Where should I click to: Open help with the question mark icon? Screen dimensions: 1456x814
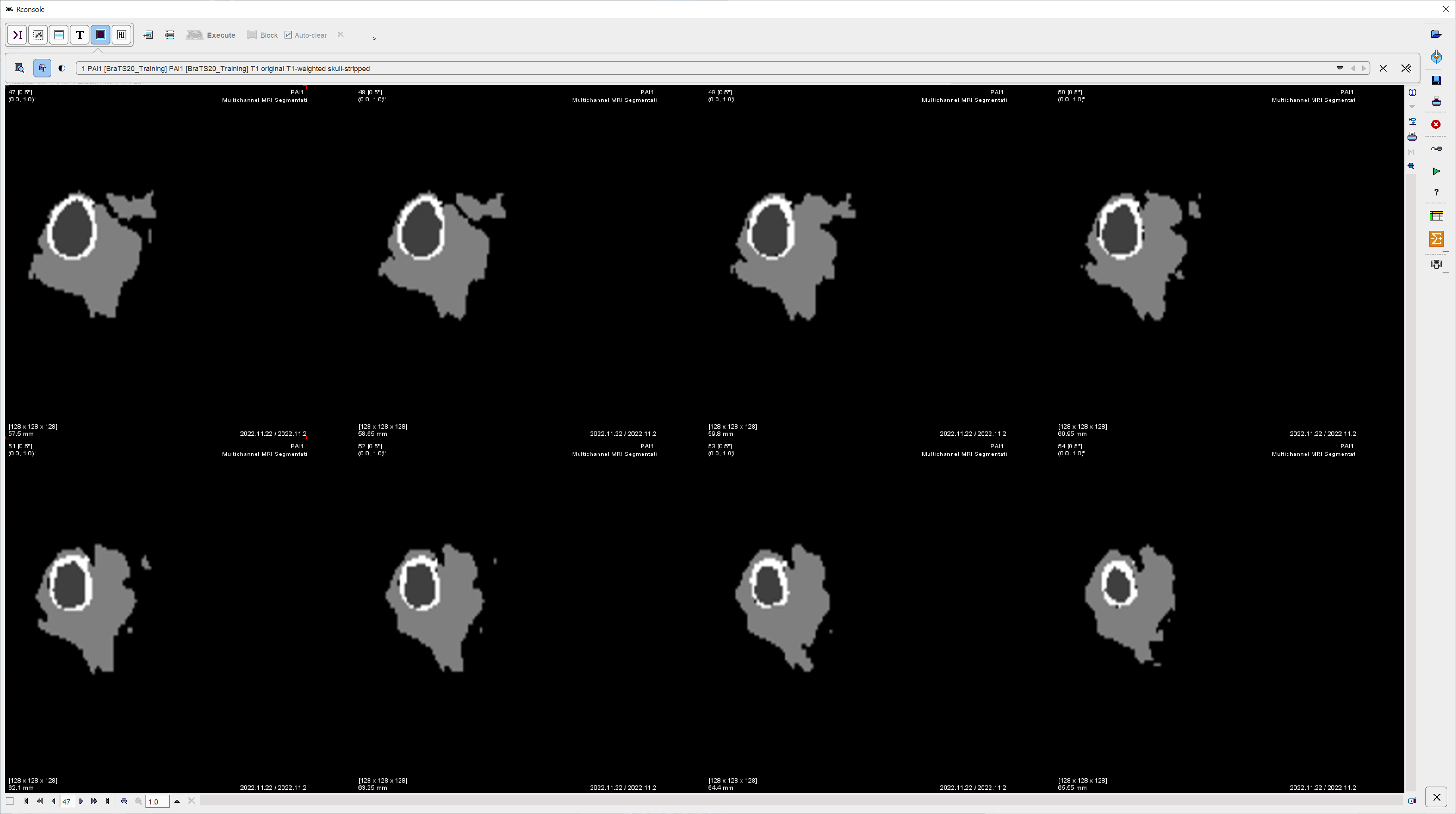click(x=1436, y=193)
